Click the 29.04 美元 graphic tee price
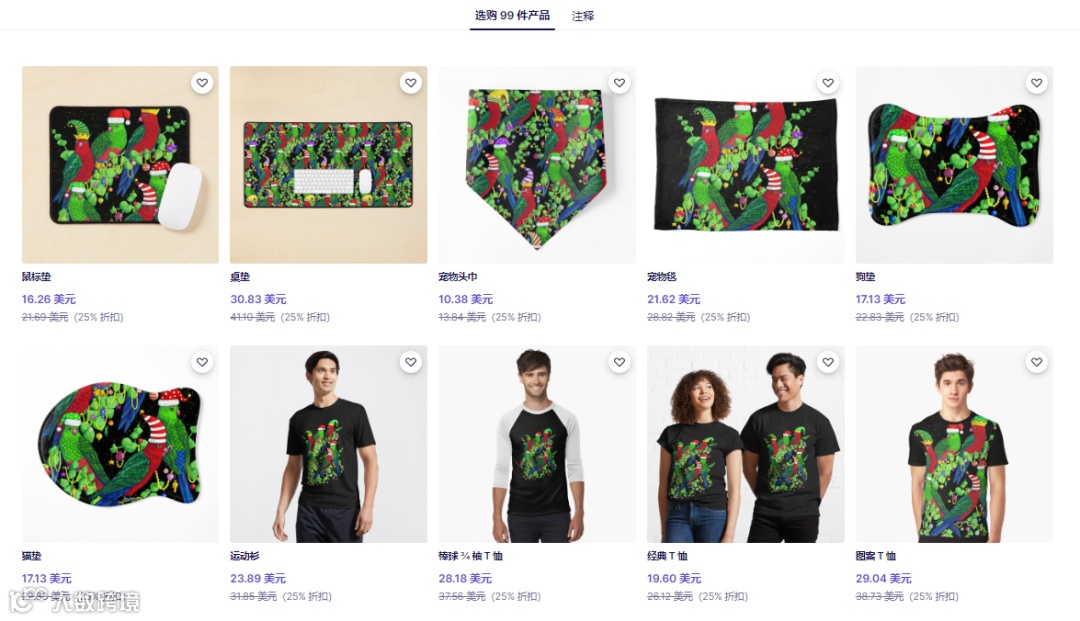 (x=883, y=578)
